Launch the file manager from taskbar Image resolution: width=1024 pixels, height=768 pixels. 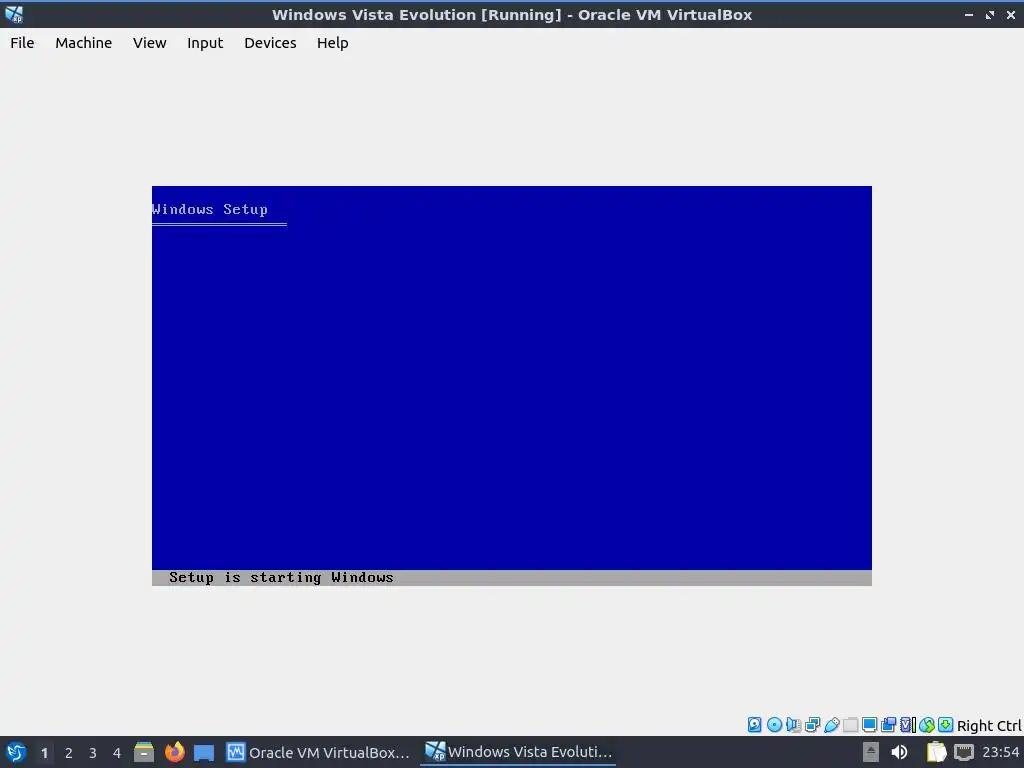click(x=144, y=752)
